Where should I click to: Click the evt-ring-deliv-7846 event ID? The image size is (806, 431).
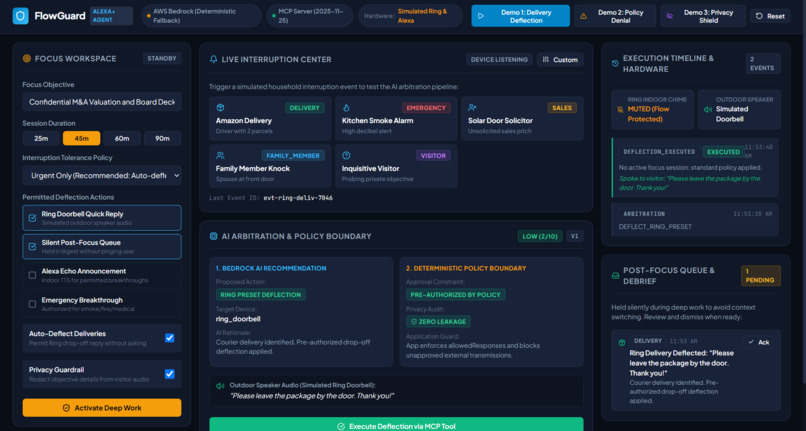(298, 197)
